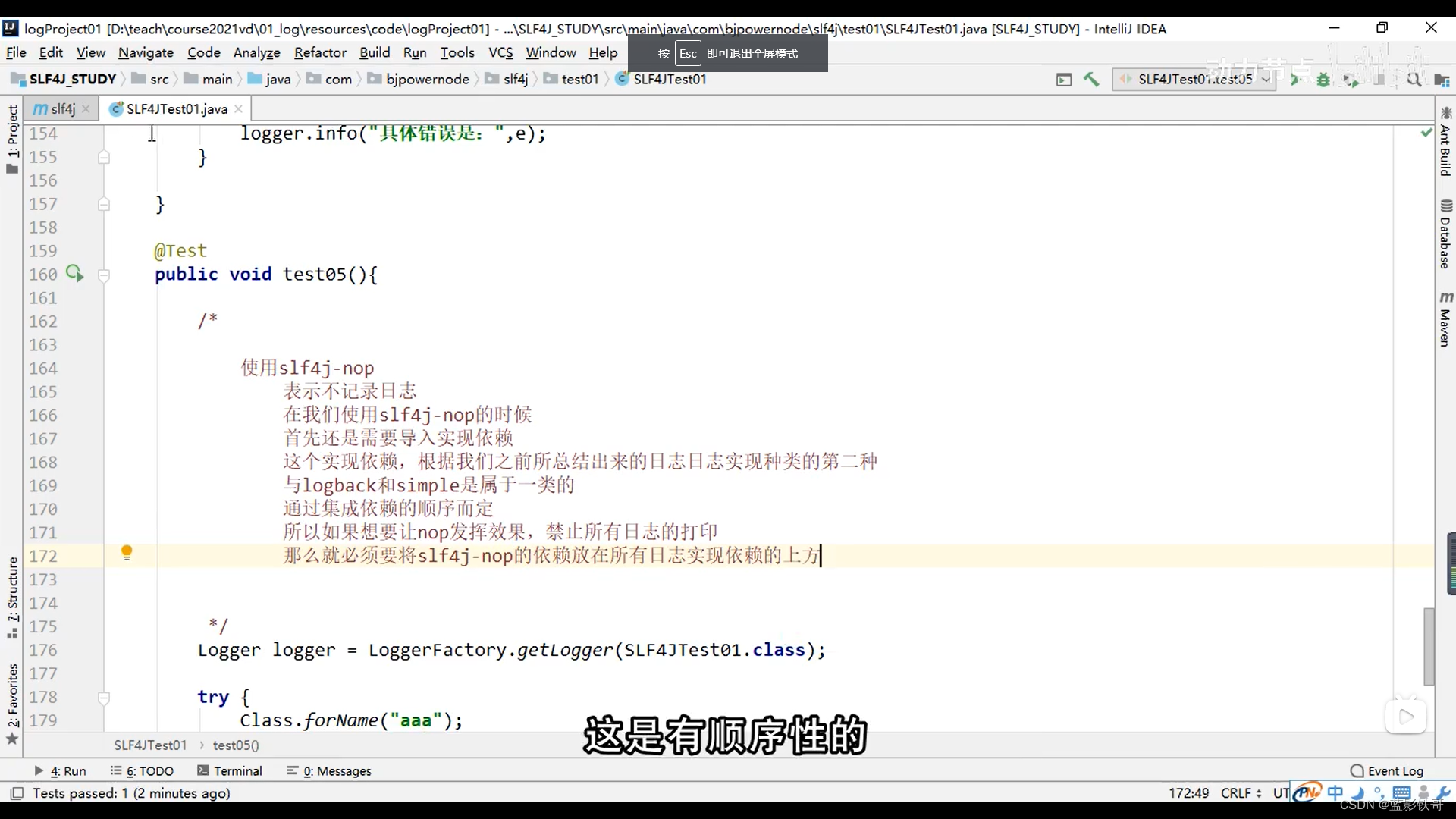
Task: Open the Database side panel
Action: click(1445, 234)
